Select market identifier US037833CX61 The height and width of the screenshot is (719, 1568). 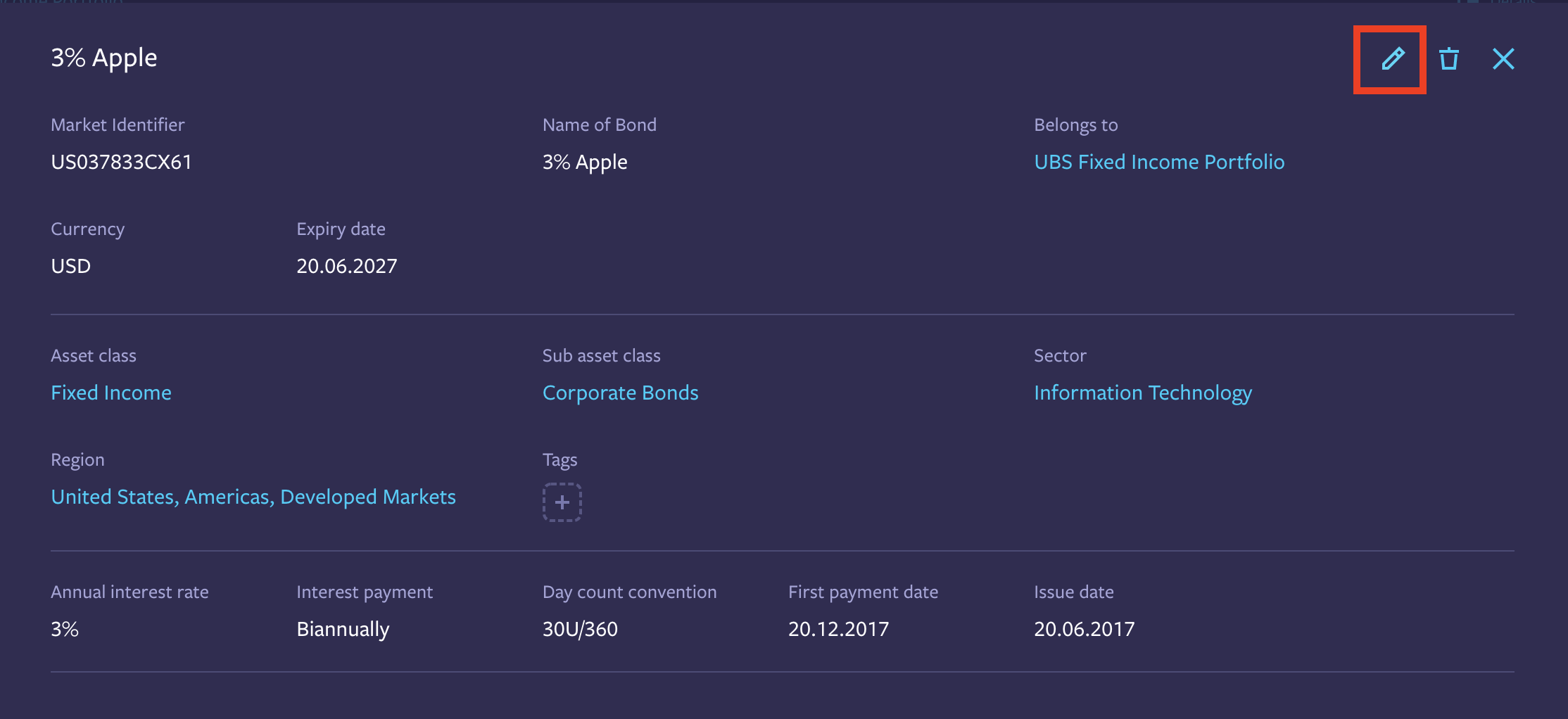[121, 162]
